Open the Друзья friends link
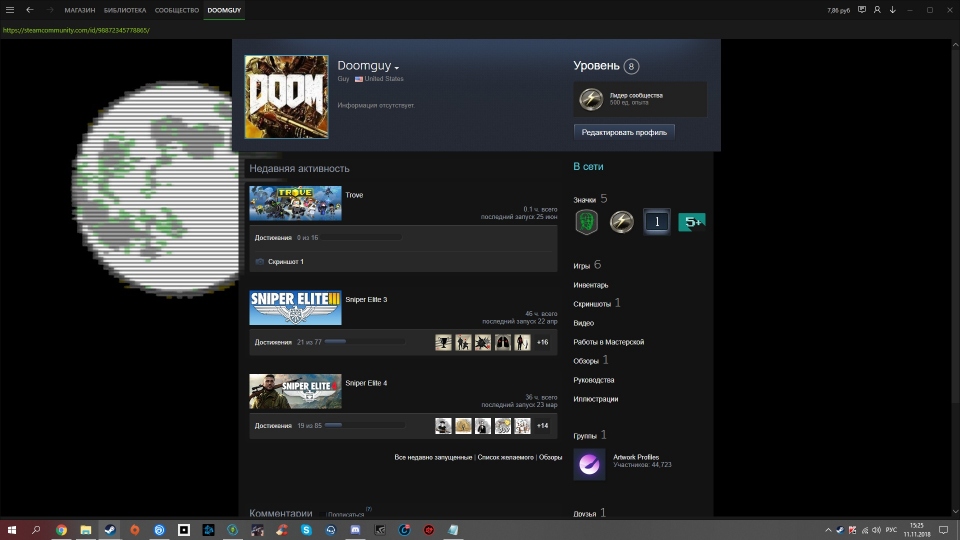Viewport: 960px width, 540px height. (585, 514)
